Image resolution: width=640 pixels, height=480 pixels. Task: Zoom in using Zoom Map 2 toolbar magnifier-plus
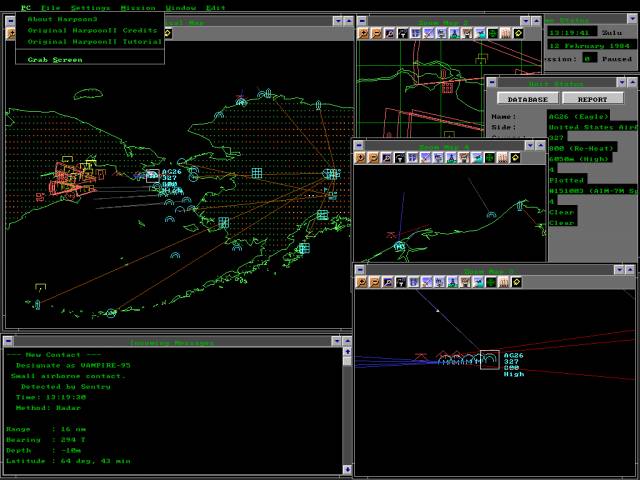[363, 33]
